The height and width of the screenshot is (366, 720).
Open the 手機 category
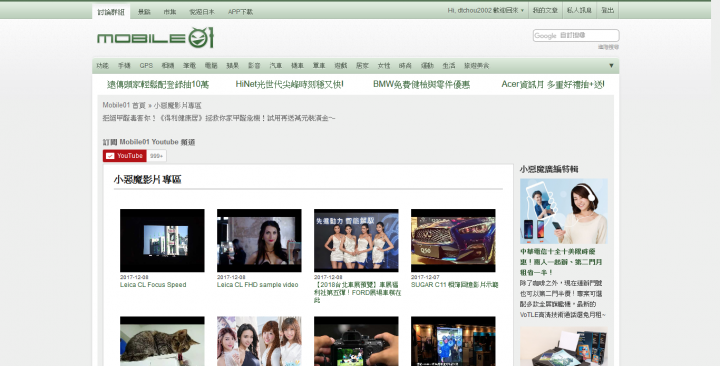[x=124, y=66]
